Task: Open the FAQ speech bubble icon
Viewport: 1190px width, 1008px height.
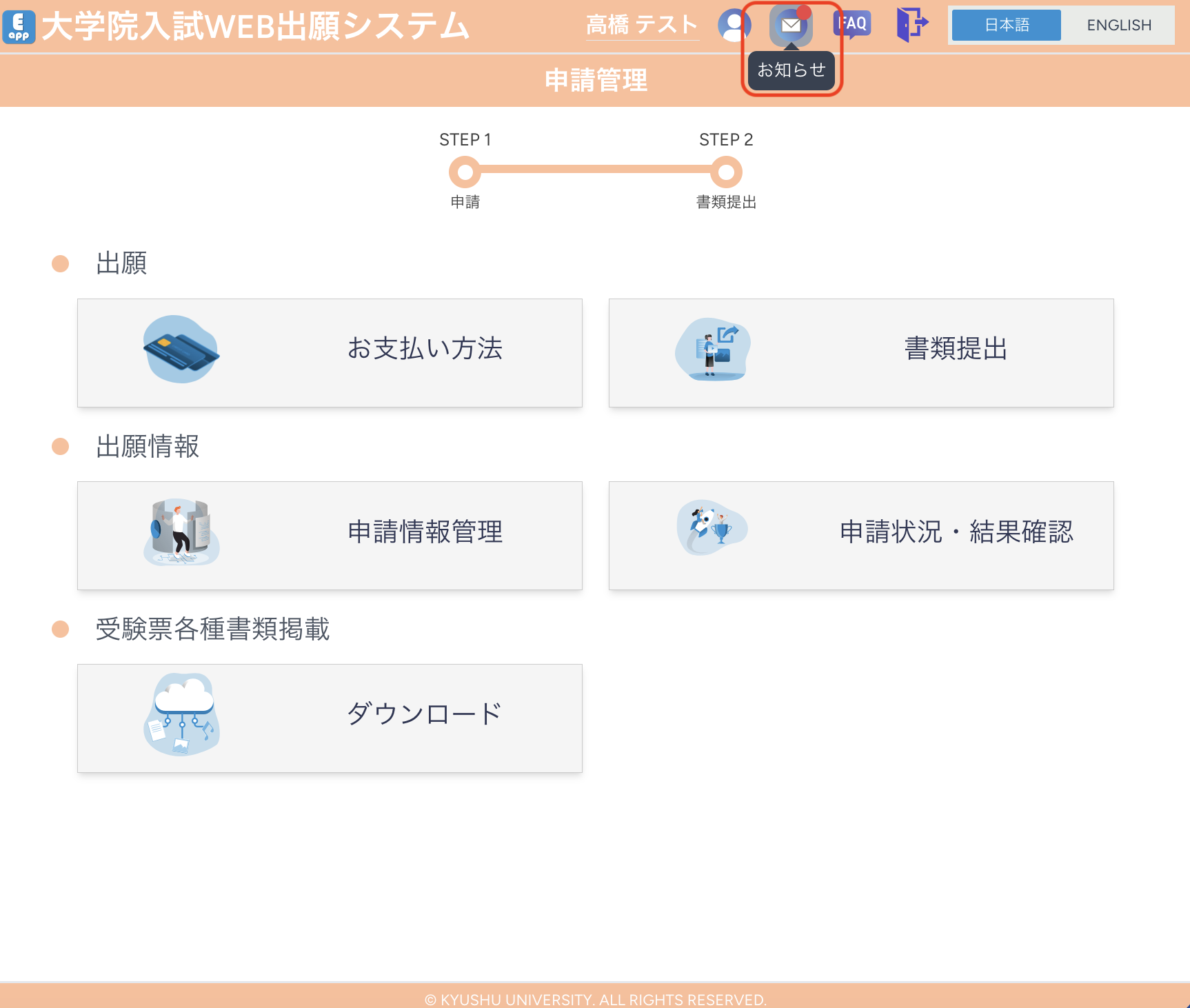Action: [852, 25]
